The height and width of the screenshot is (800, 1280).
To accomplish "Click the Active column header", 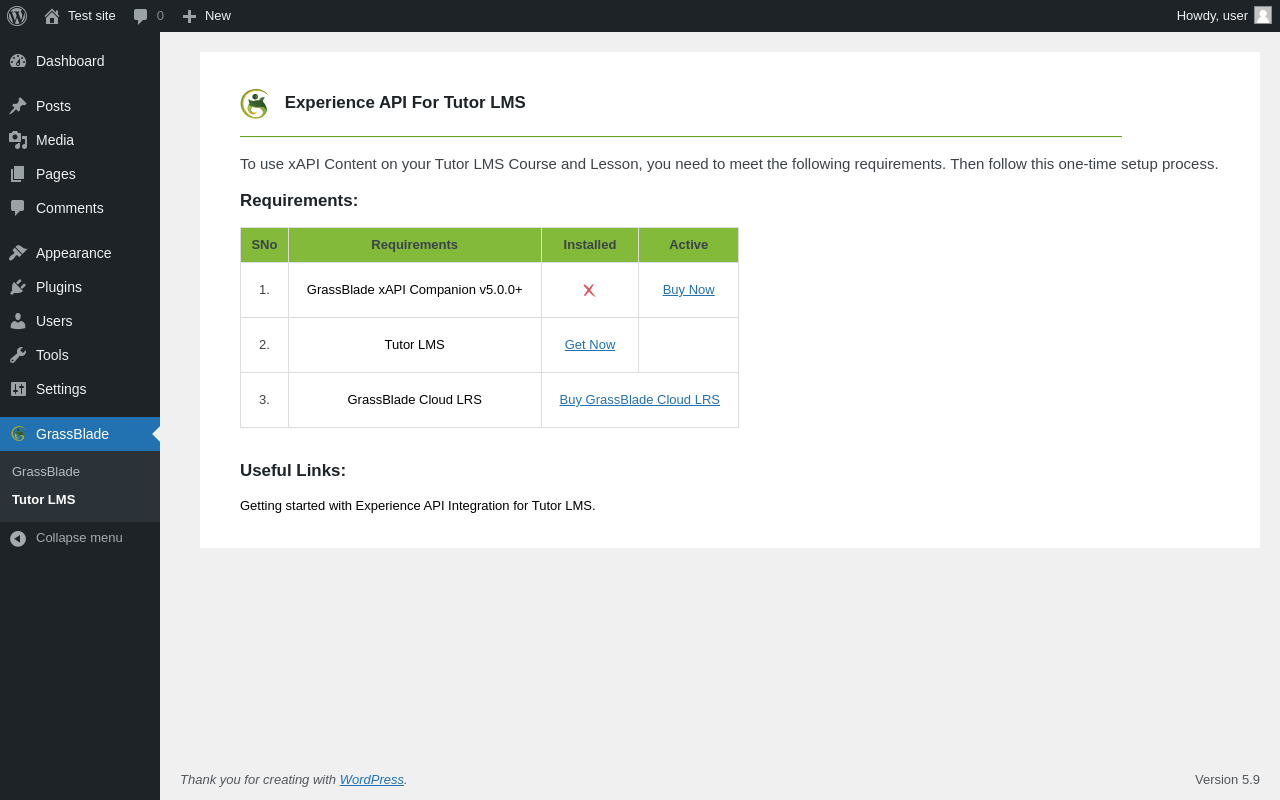I will click(x=689, y=245).
